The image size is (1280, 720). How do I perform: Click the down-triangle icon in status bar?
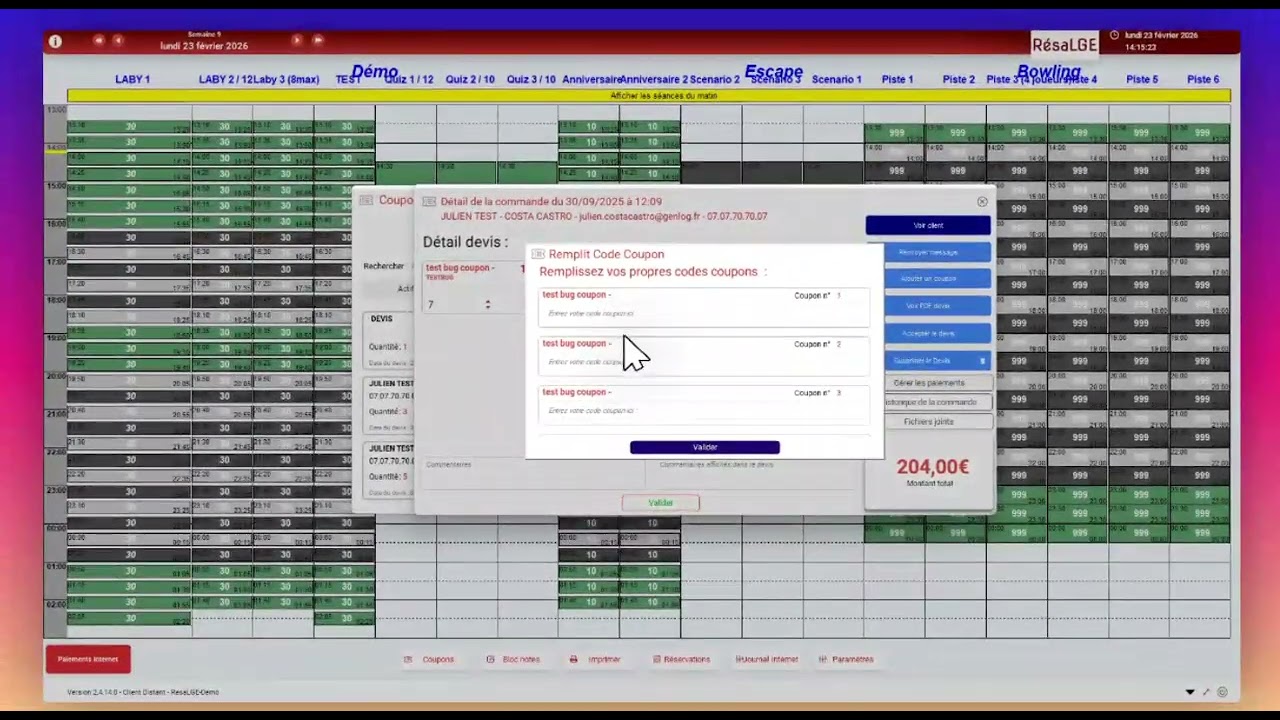1190,692
